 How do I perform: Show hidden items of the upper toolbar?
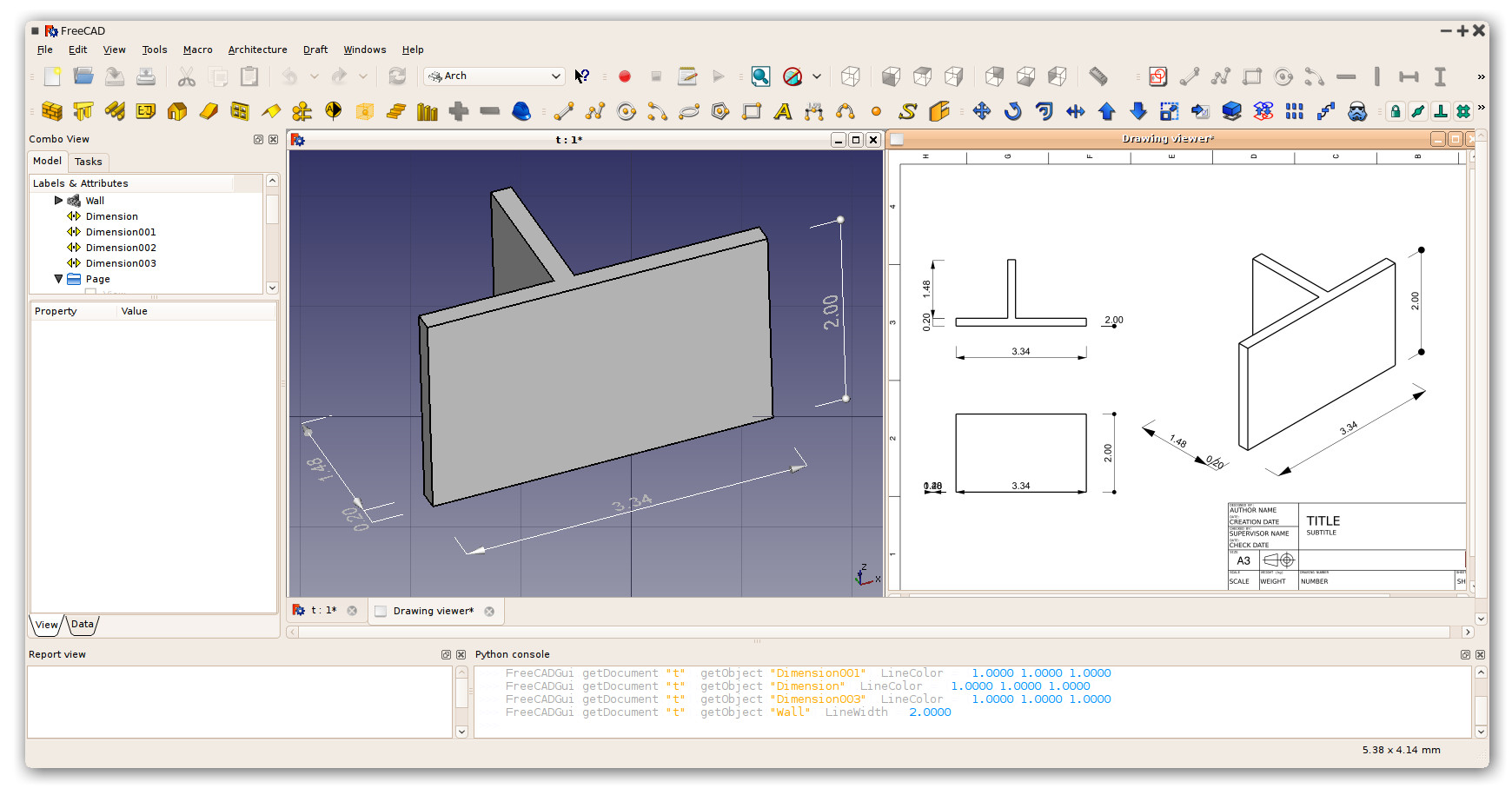1482,76
